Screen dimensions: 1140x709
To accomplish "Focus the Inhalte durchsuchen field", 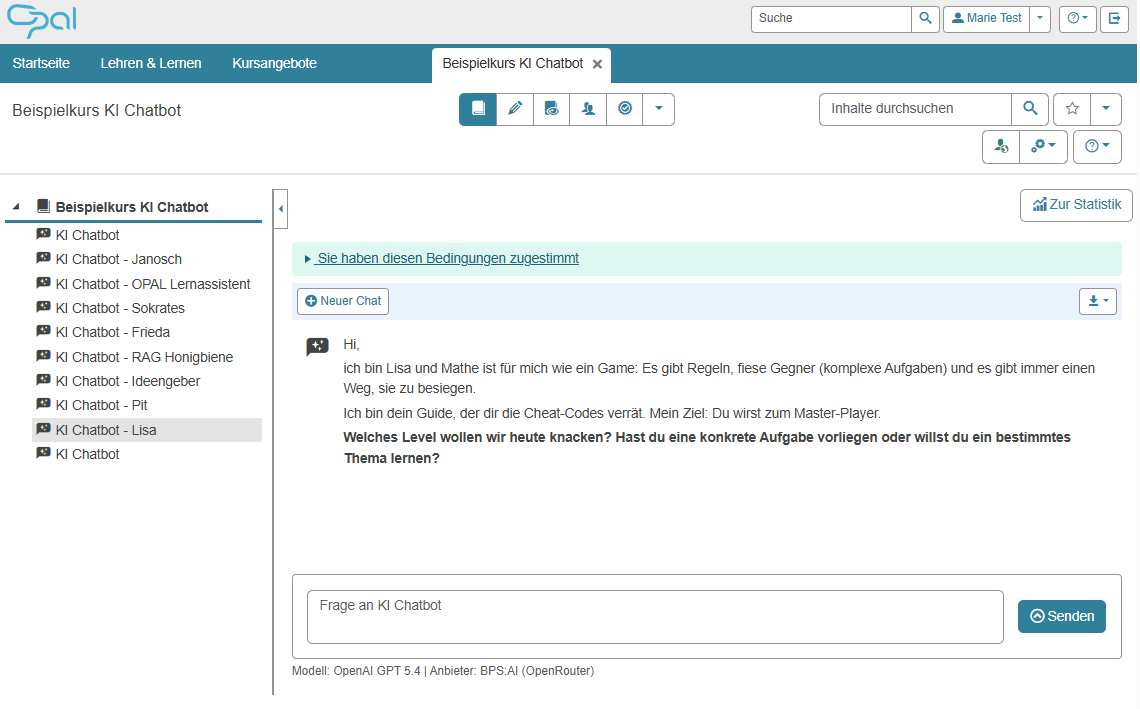I will point(915,109).
